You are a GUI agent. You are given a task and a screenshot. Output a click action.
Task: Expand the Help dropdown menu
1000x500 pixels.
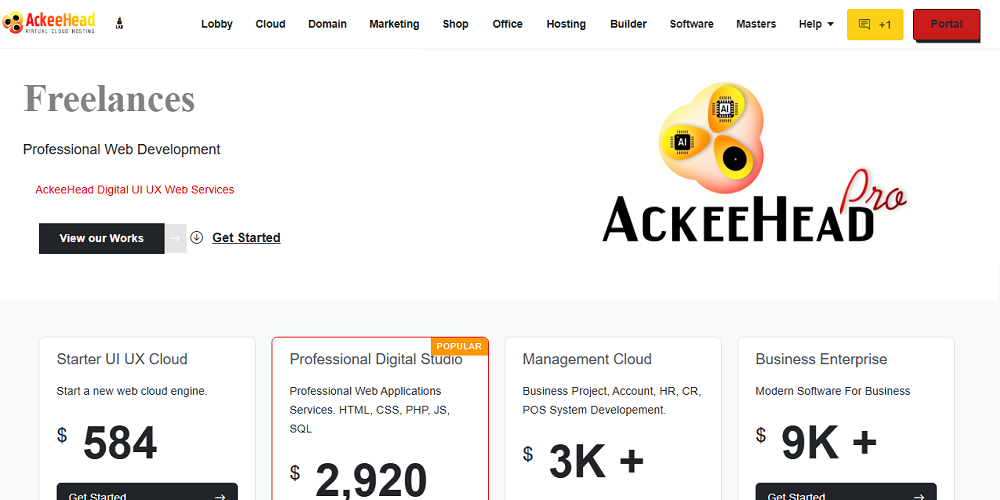[816, 24]
